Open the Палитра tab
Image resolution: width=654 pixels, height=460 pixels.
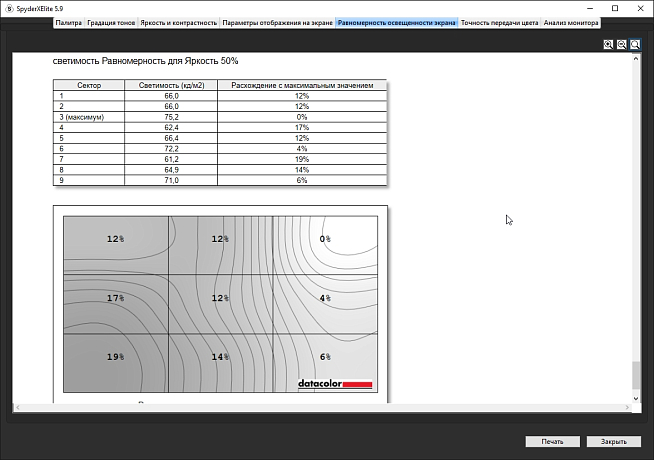(69, 21)
